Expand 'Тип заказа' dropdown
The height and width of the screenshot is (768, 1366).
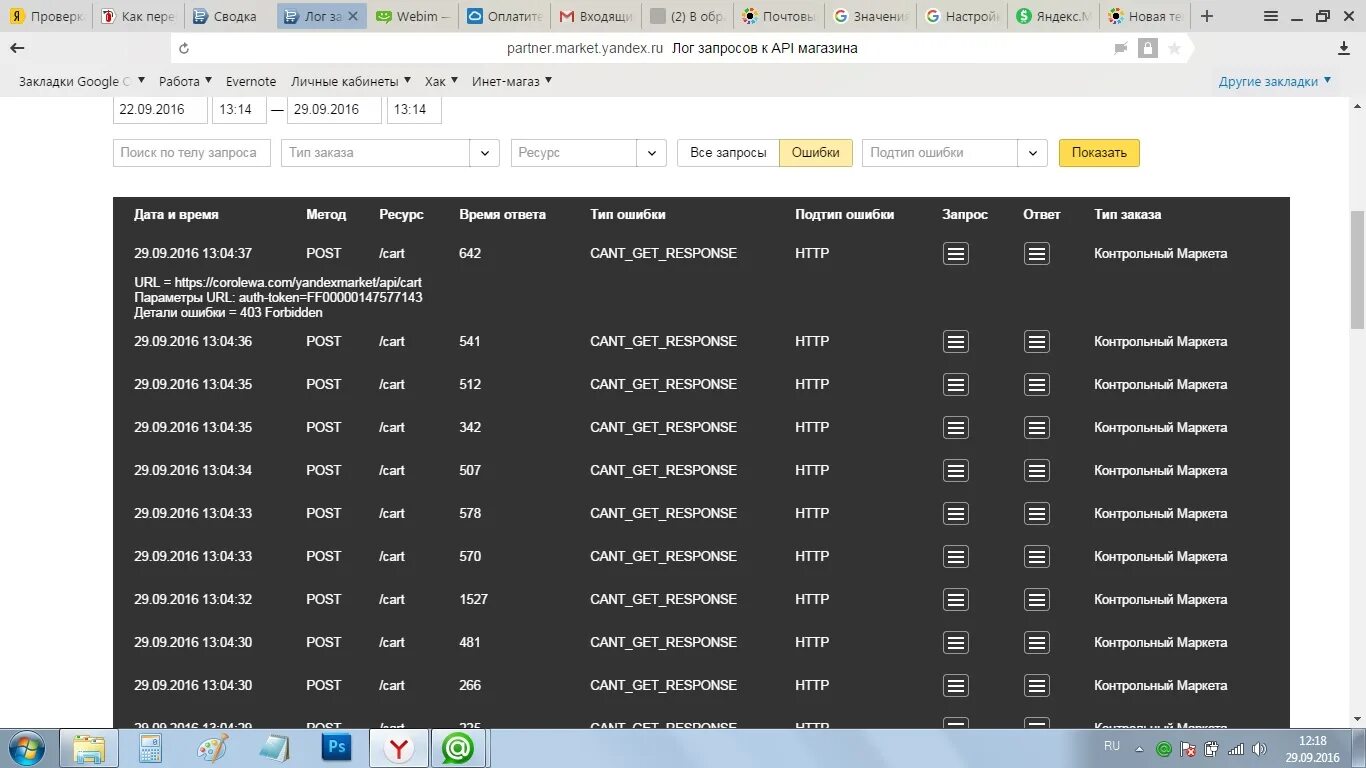tap(485, 153)
